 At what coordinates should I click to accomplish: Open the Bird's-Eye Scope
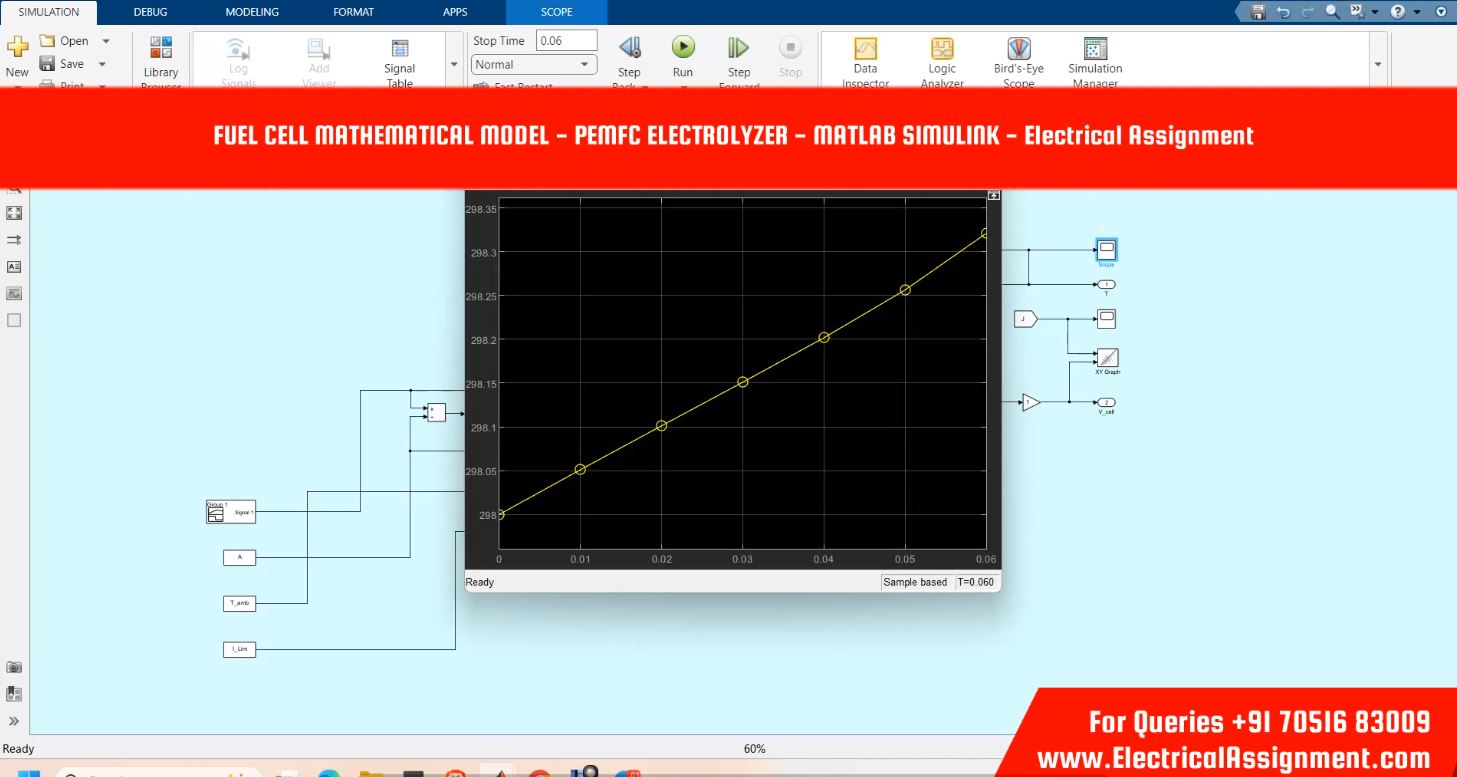[x=1018, y=50]
